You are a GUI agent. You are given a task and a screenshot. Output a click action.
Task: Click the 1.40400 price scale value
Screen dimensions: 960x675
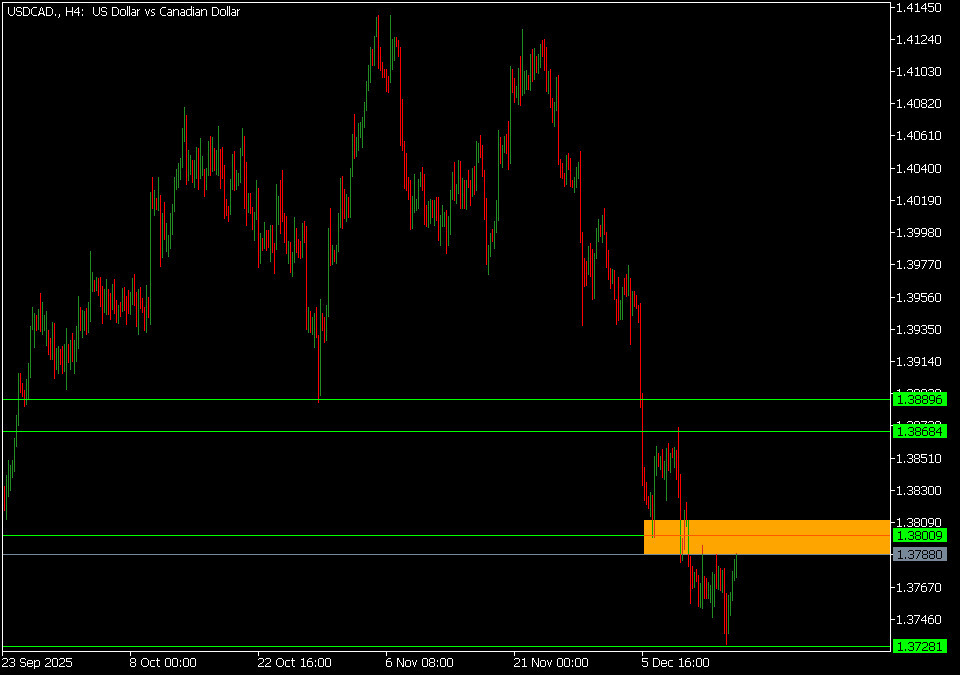click(919, 168)
